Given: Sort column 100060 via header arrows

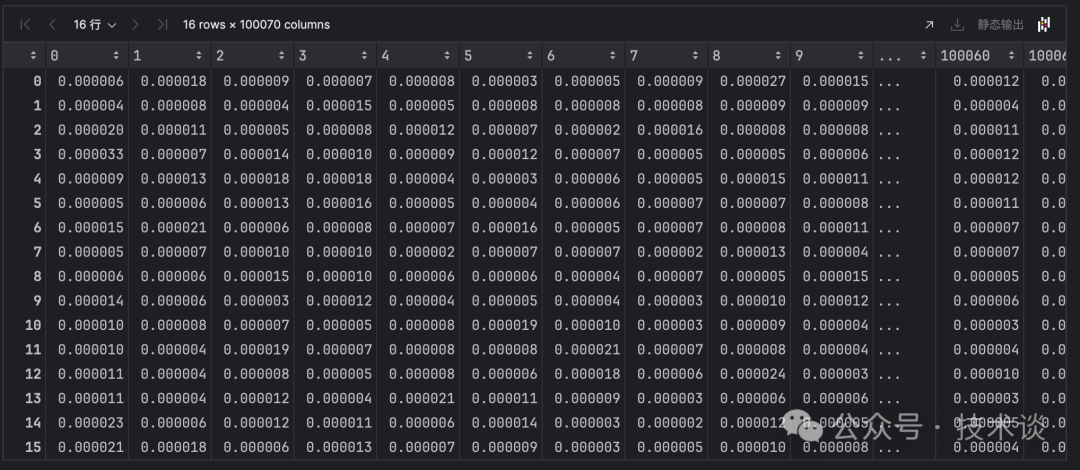Looking at the screenshot, I should coord(1012,56).
